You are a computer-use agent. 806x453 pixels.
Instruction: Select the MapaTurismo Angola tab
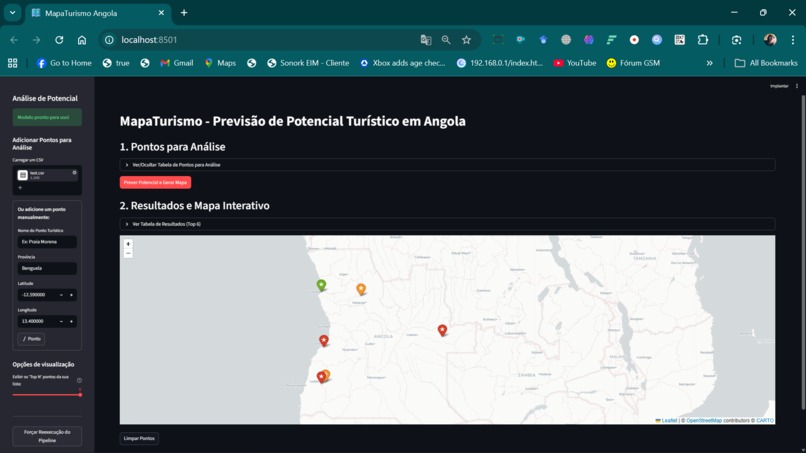(x=98, y=13)
